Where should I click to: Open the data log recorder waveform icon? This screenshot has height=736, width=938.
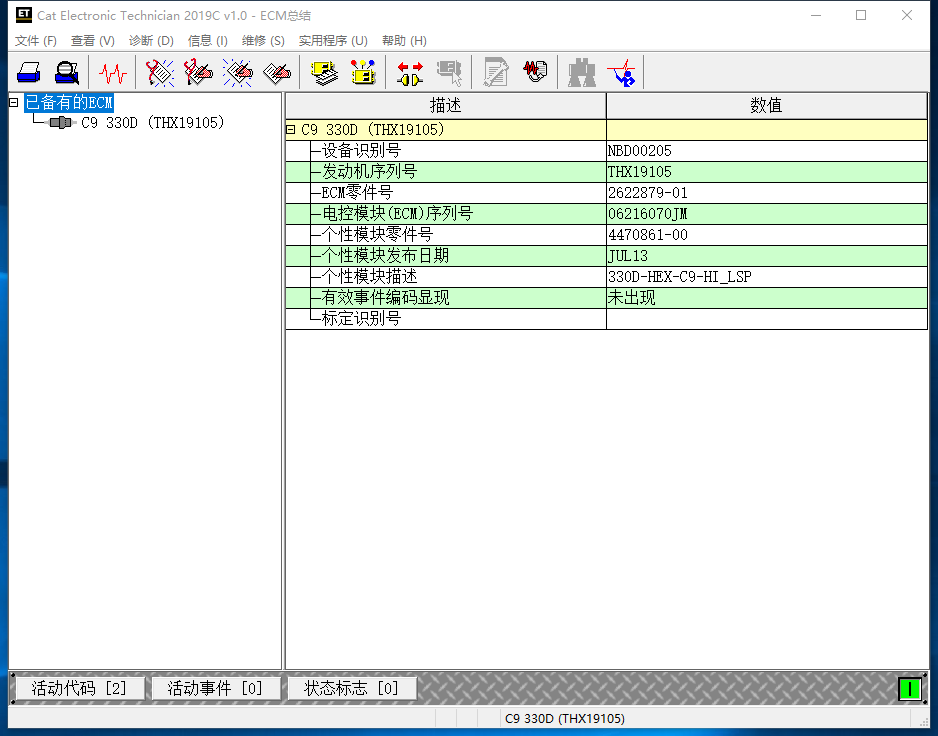535,71
